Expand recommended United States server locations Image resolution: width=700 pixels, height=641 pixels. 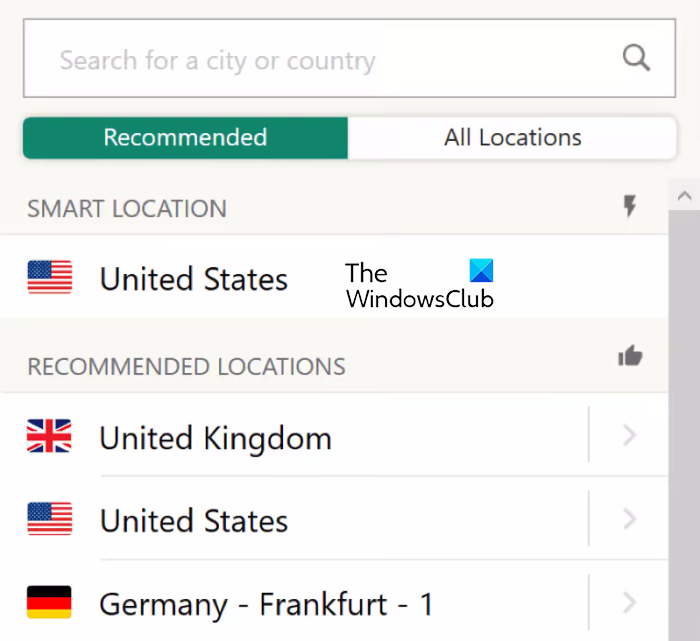pyautogui.click(x=629, y=519)
